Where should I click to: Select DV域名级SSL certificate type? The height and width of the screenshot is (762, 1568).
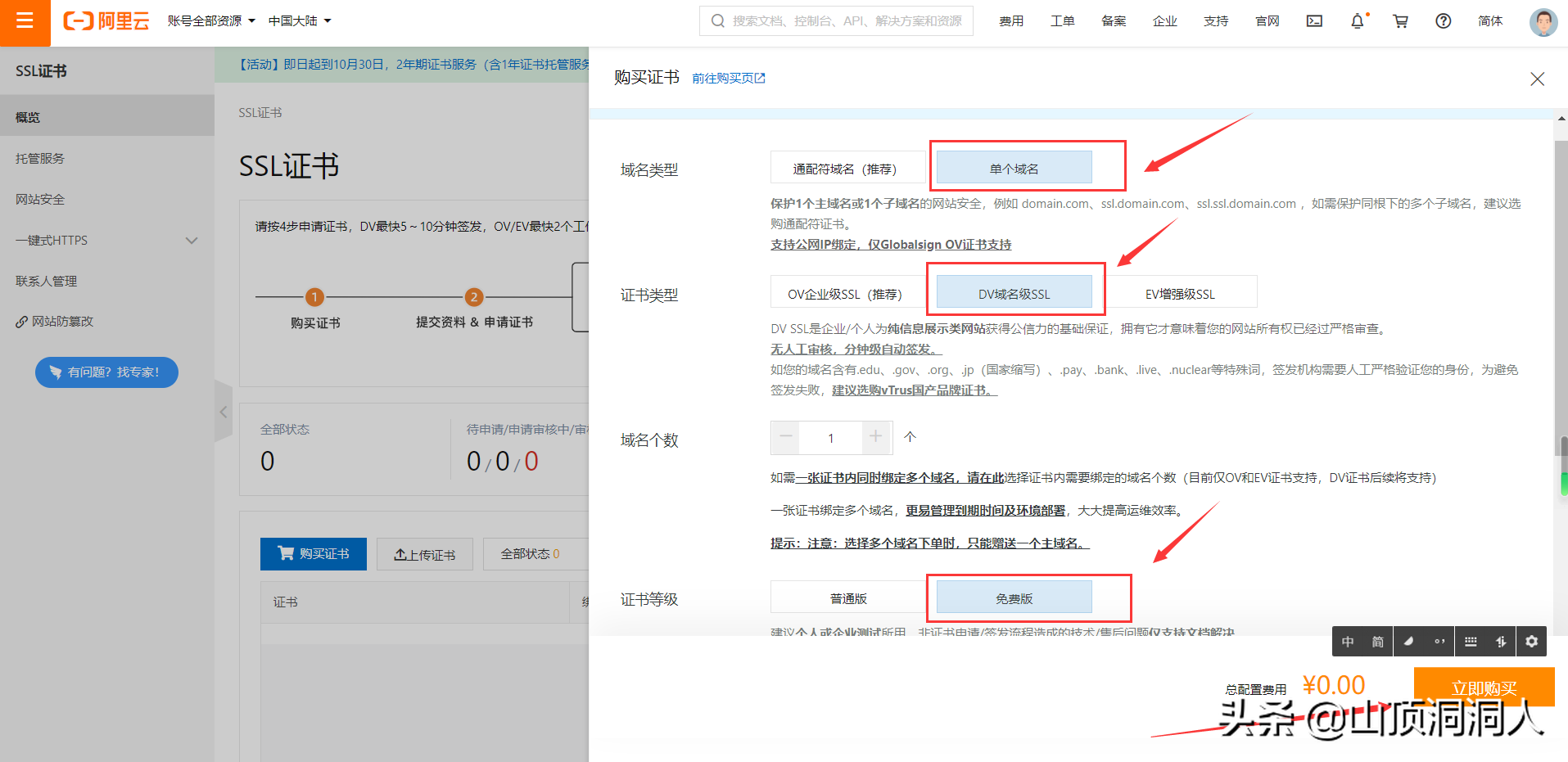(x=1015, y=291)
